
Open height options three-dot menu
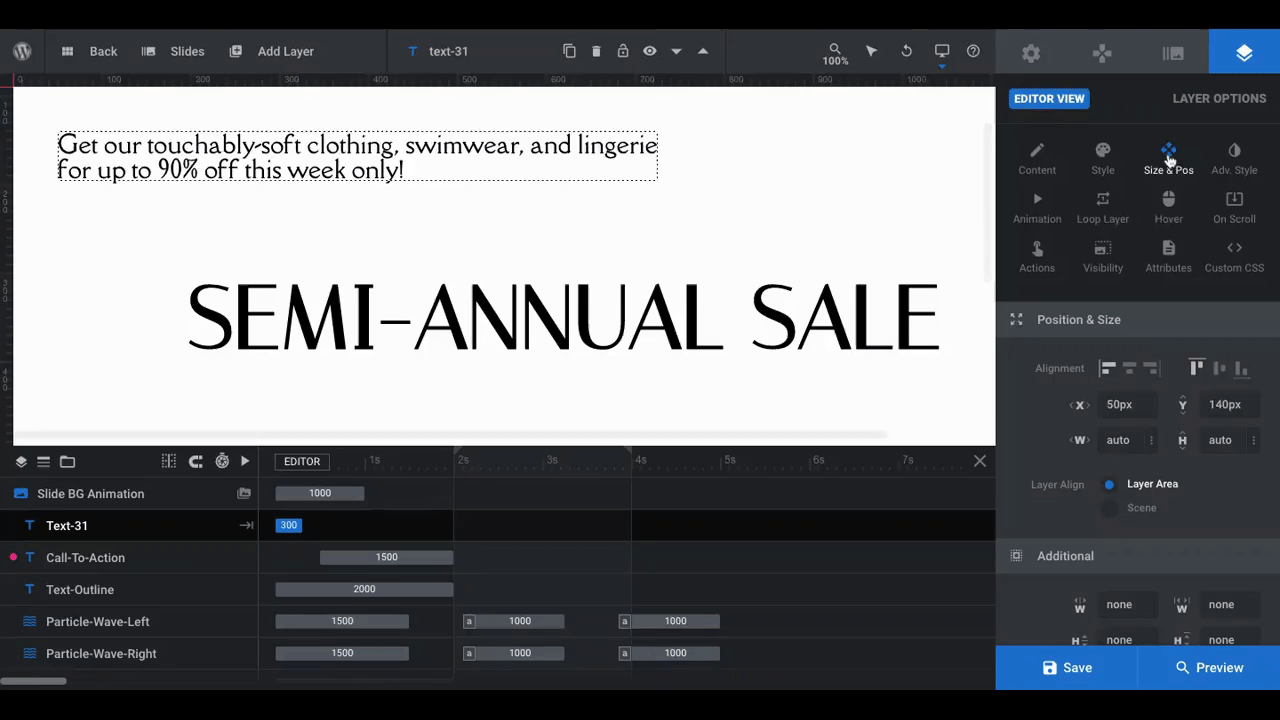pyautogui.click(x=1254, y=440)
